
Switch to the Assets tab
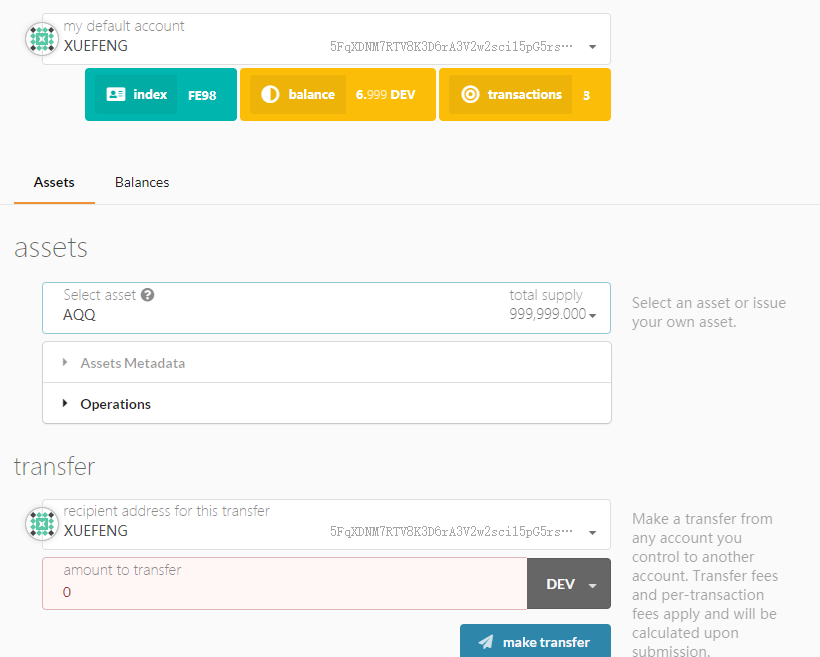(x=54, y=182)
